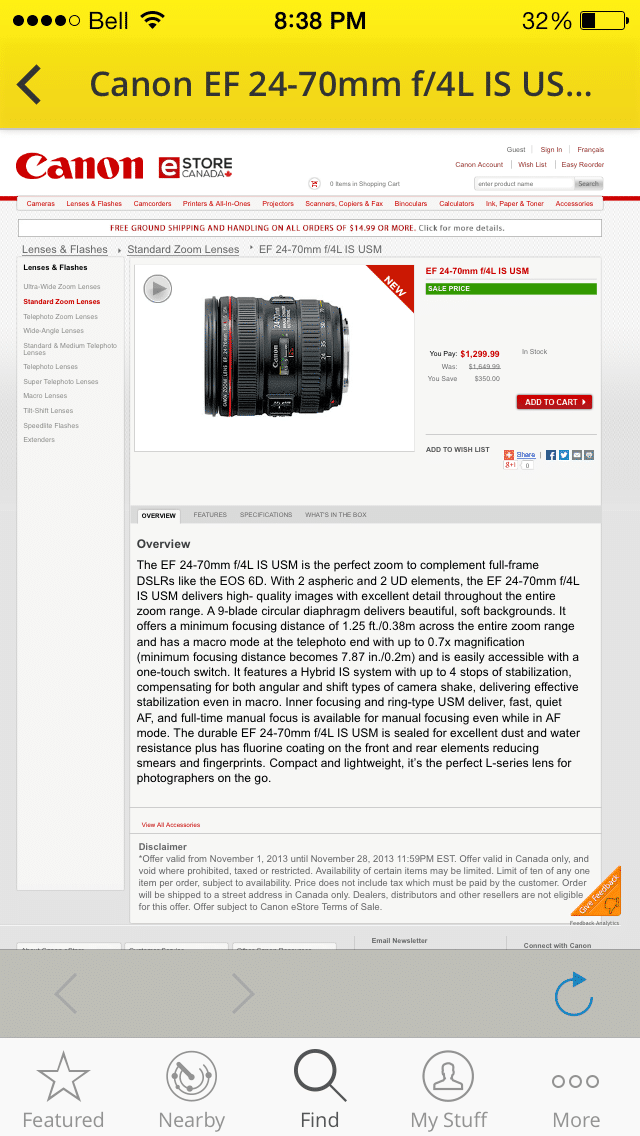Play the lens product video
The image size is (640, 1136).
[157, 288]
